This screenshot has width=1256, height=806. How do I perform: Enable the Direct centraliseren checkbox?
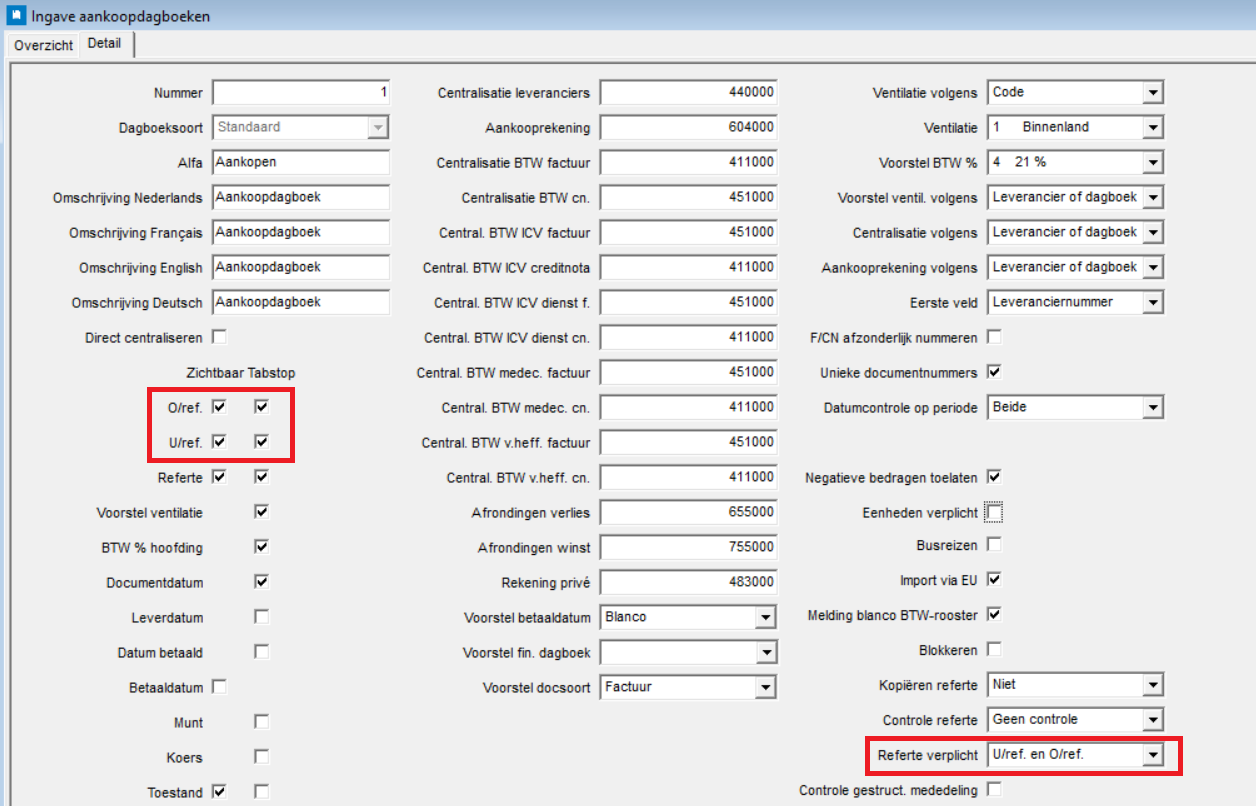coord(219,337)
